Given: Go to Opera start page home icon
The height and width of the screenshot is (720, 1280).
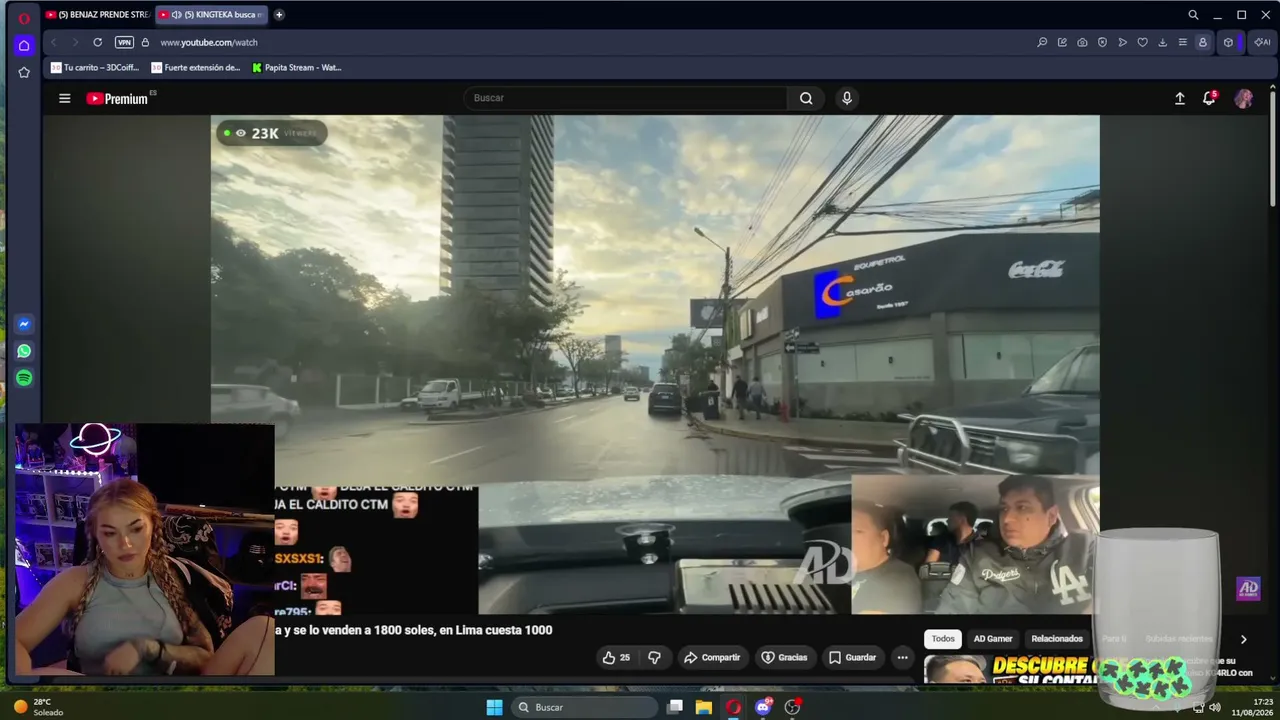Looking at the screenshot, I should click(x=24, y=45).
